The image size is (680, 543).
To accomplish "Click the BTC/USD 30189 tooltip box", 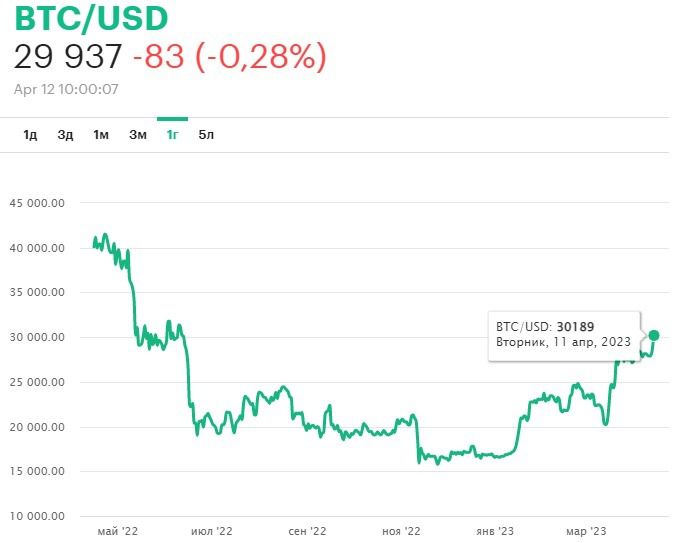I will pos(563,334).
